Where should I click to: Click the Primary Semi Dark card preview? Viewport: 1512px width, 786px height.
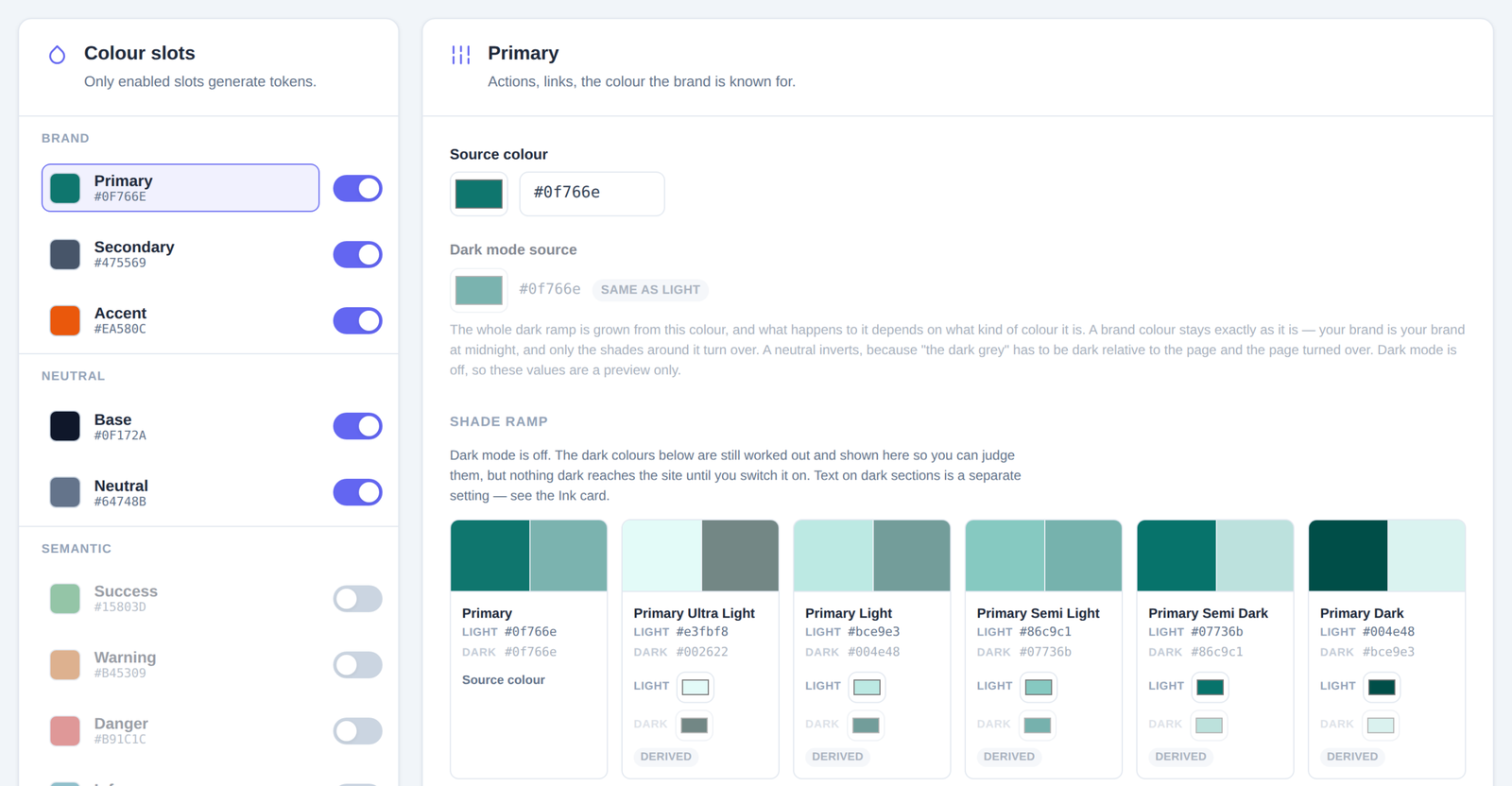[1215, 555]
